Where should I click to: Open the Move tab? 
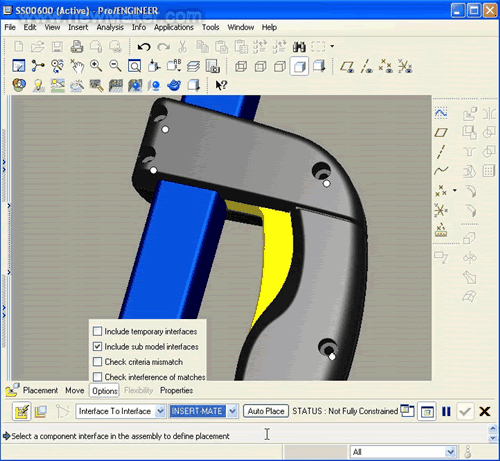click(75, 390)
